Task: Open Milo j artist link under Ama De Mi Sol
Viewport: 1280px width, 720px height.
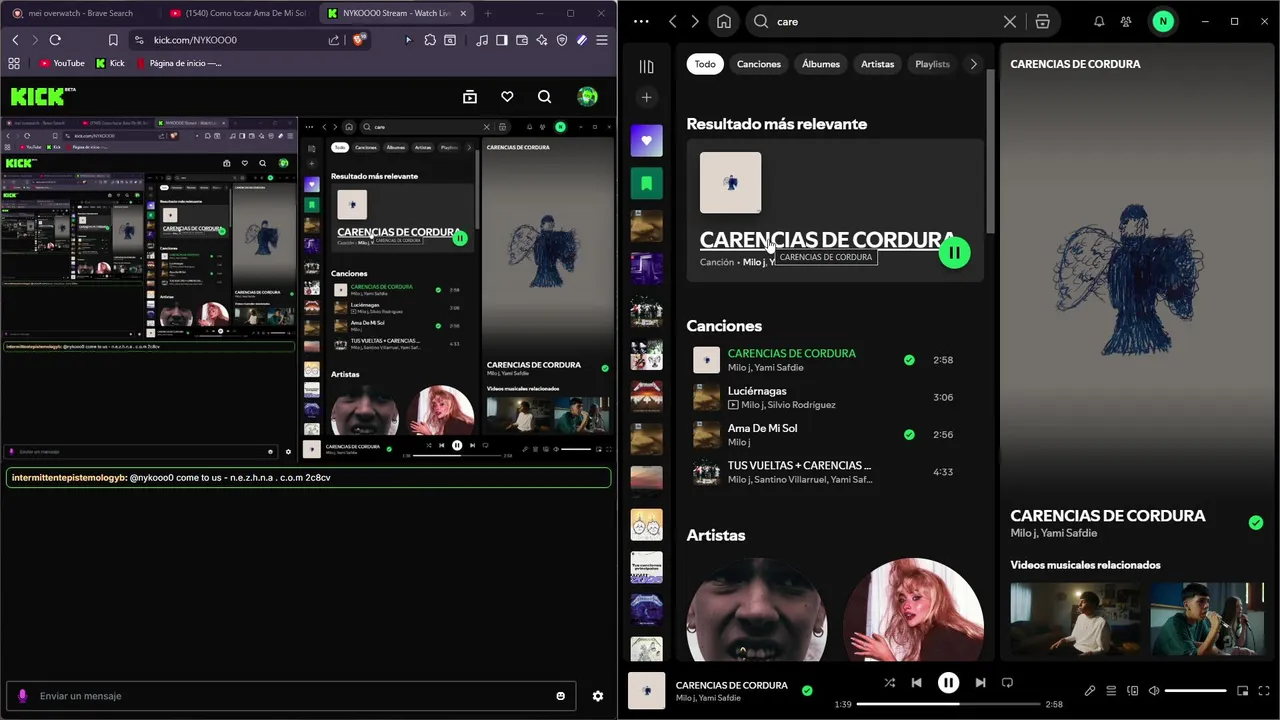Action: (x=739, y=442)
